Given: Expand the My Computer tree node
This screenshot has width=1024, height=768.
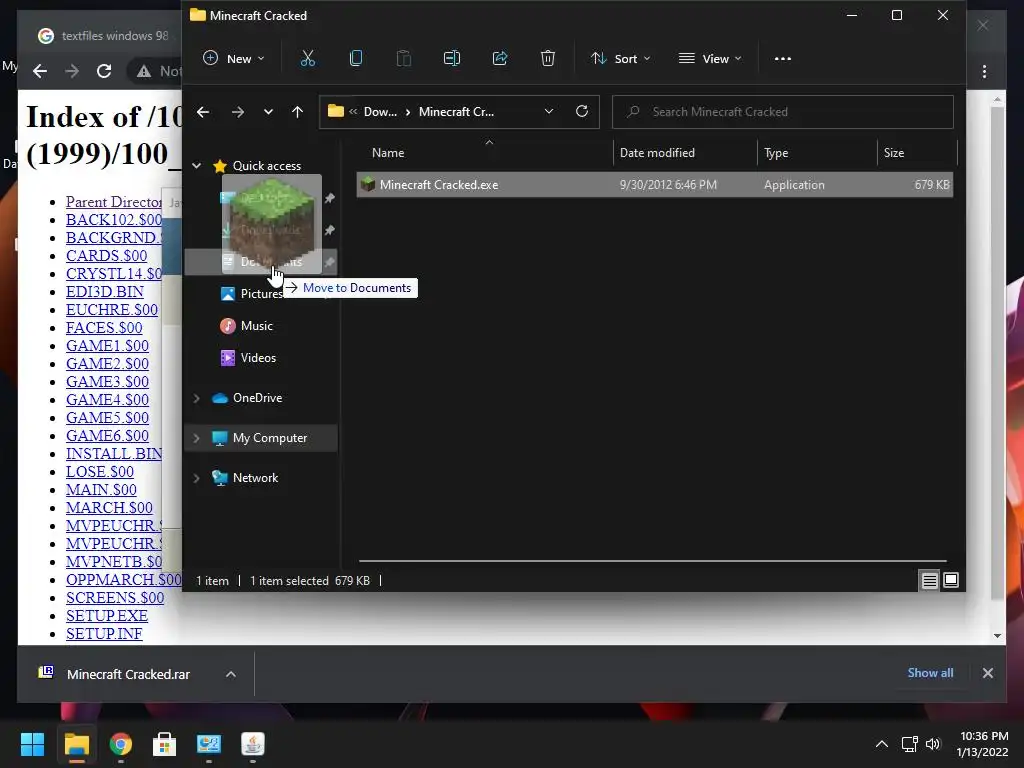Looking at the screenshot, I should pos(197,438).
